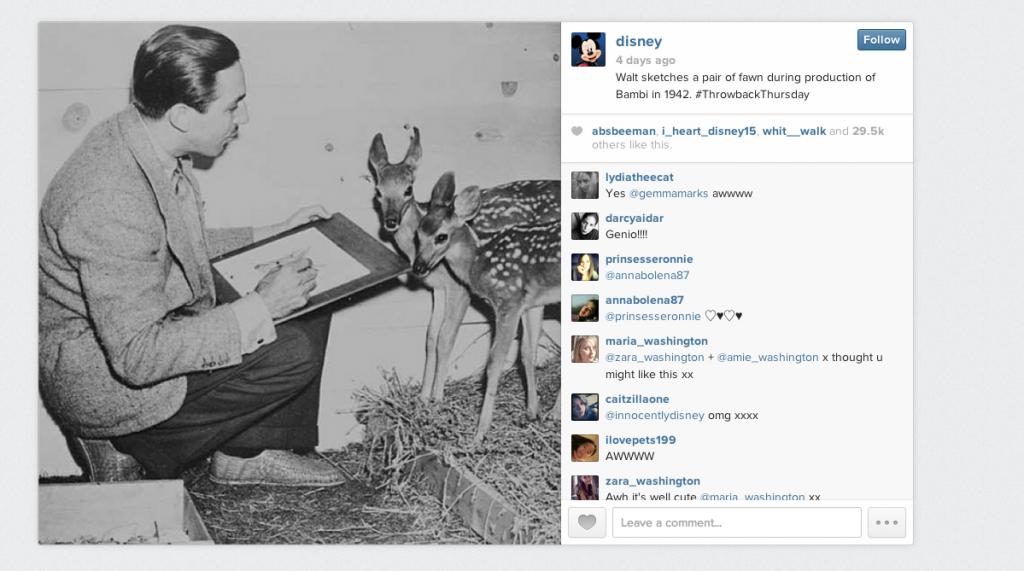Open i_heart_disney15 profile link

(709, 131)
